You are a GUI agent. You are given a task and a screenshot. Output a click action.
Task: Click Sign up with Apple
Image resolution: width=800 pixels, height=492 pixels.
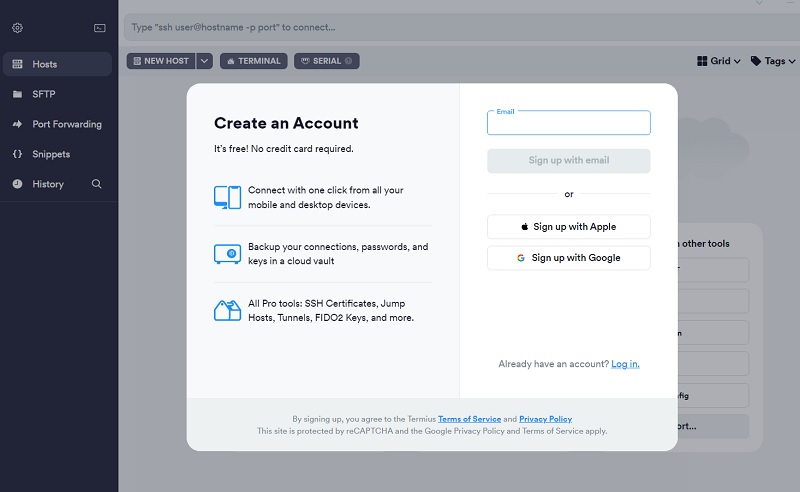click(x=568, y=227)
